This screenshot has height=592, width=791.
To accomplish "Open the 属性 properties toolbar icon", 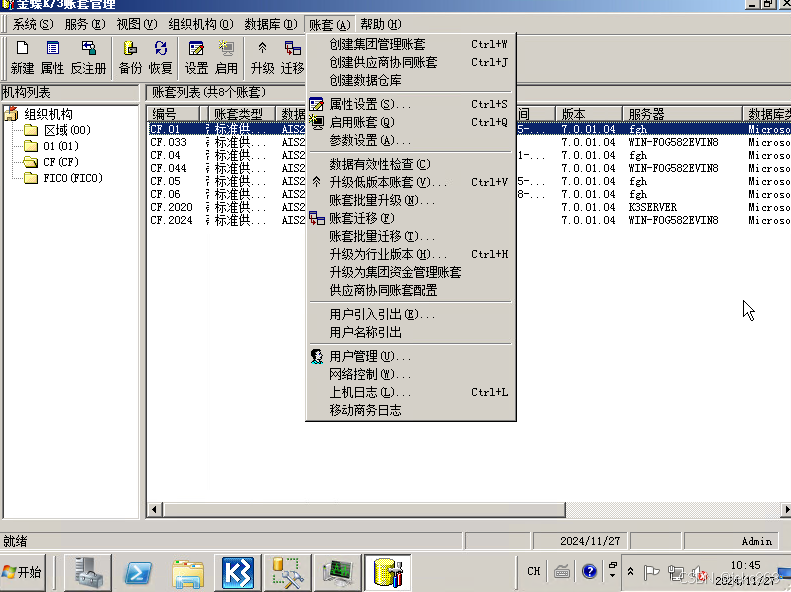I will coord(52,57).
